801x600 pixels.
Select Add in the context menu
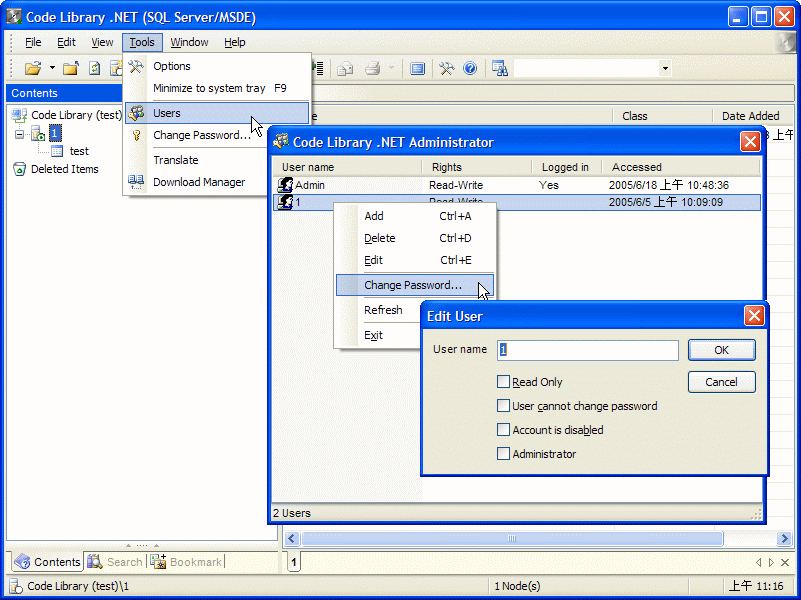[415, 216]
